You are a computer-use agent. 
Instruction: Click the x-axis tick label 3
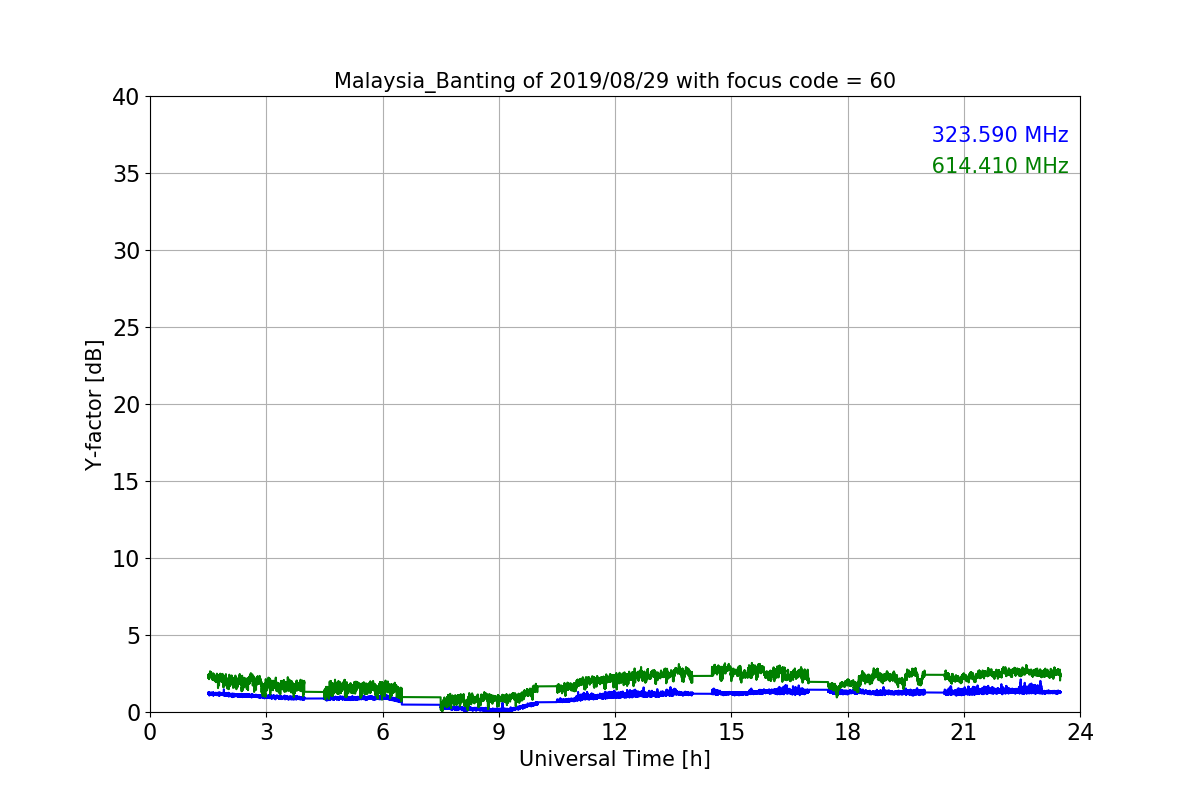coord(266,732)
